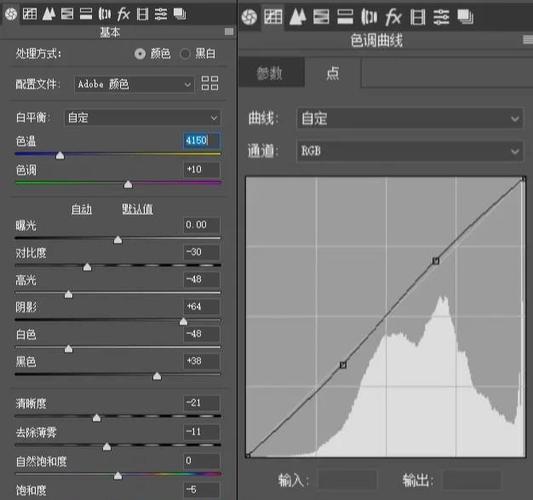Select 颜色 treatment radio button
Image resolution: width=533 pixels, height=500 pixels.
pos(140,54)
